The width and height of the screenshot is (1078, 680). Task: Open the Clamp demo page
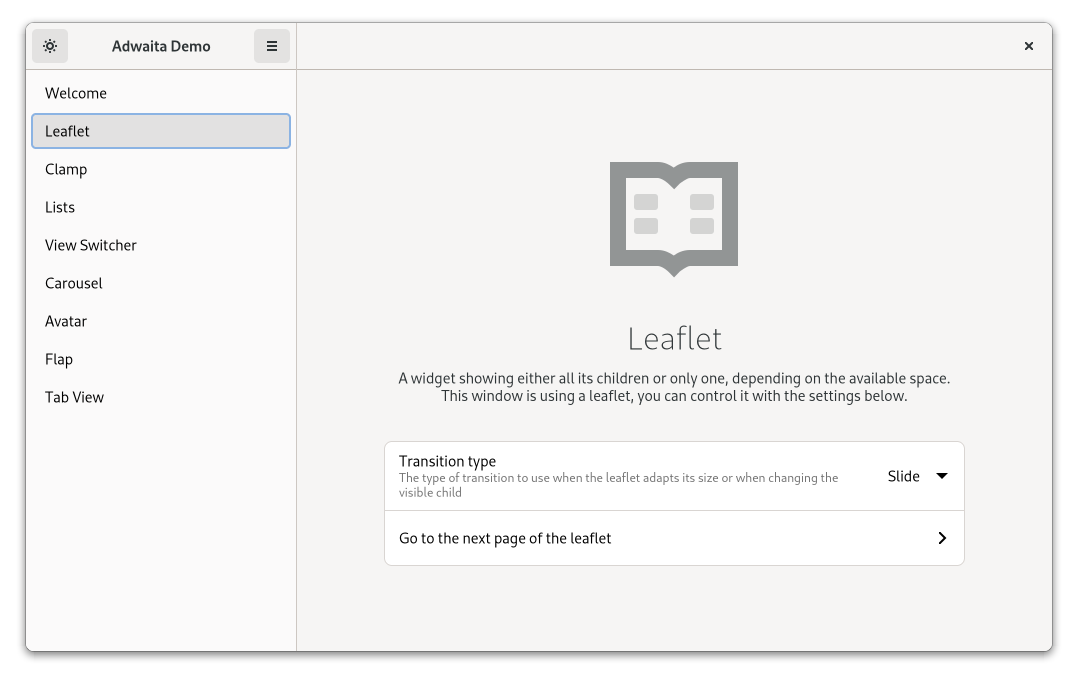click(66, 169)
